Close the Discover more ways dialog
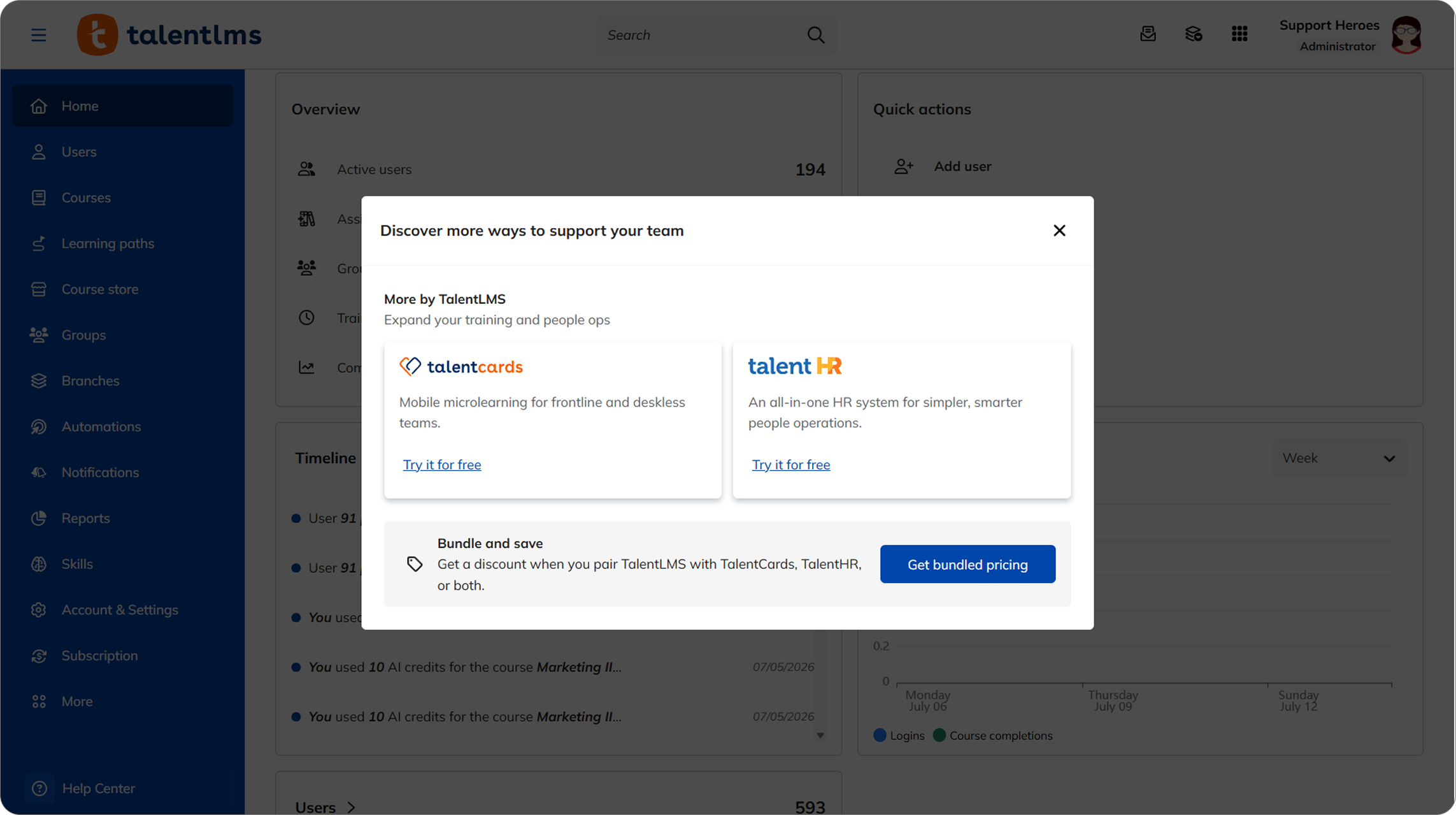This screenshot has height=815, width=1456. (1059, 231)
